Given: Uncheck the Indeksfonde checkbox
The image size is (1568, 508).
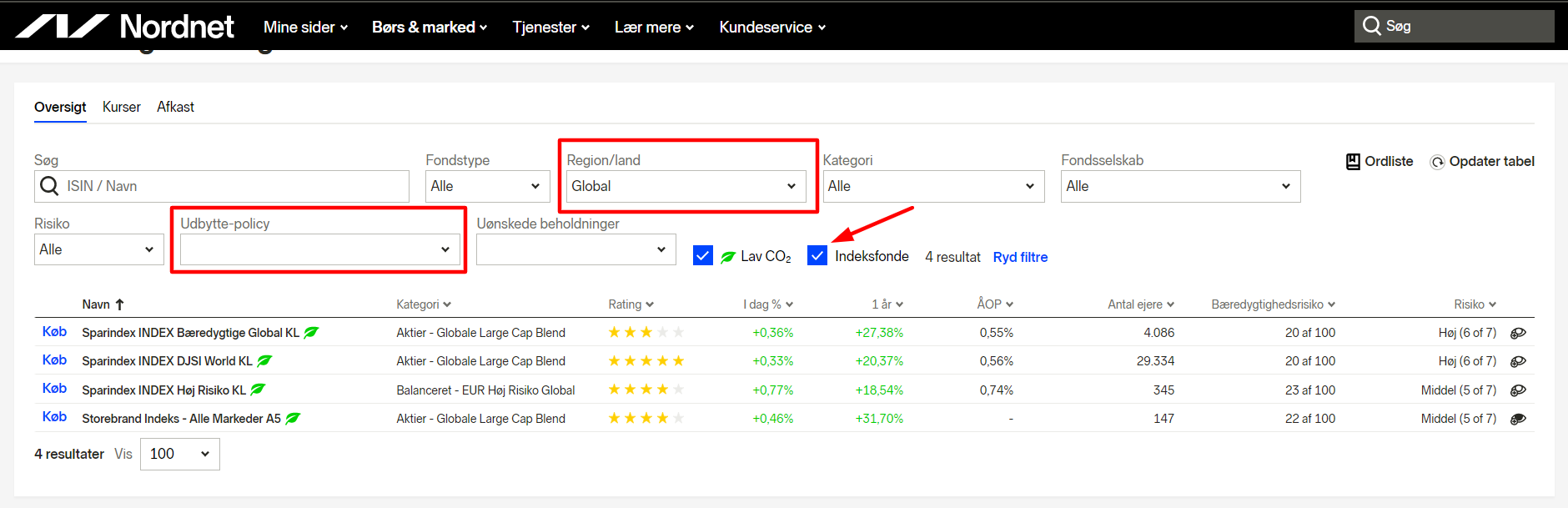Looking at the screenshot, I should point(817,256).
